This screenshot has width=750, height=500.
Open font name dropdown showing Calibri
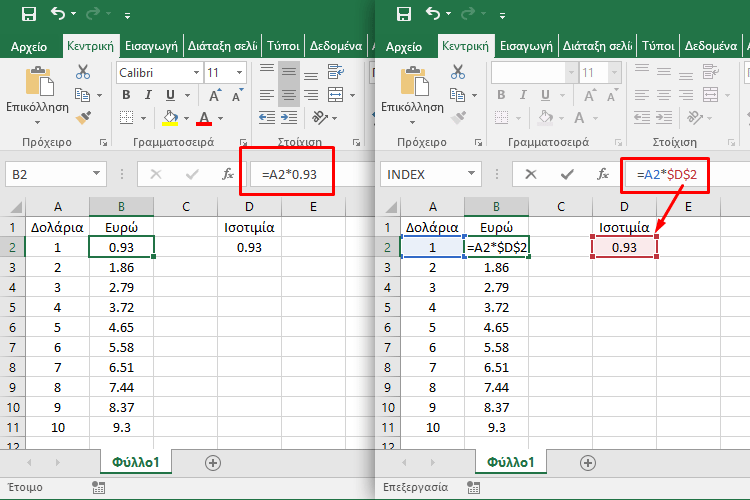[x=196, y=73]
